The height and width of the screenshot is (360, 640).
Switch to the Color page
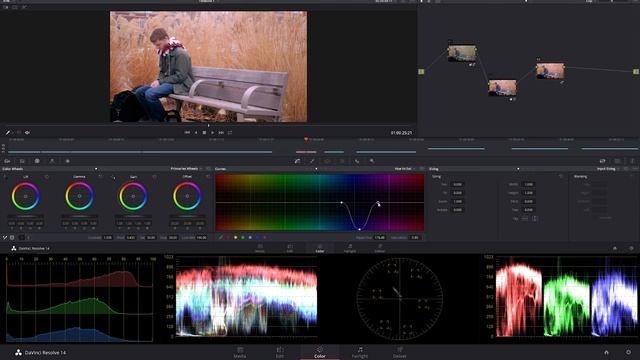coord(320,352)
